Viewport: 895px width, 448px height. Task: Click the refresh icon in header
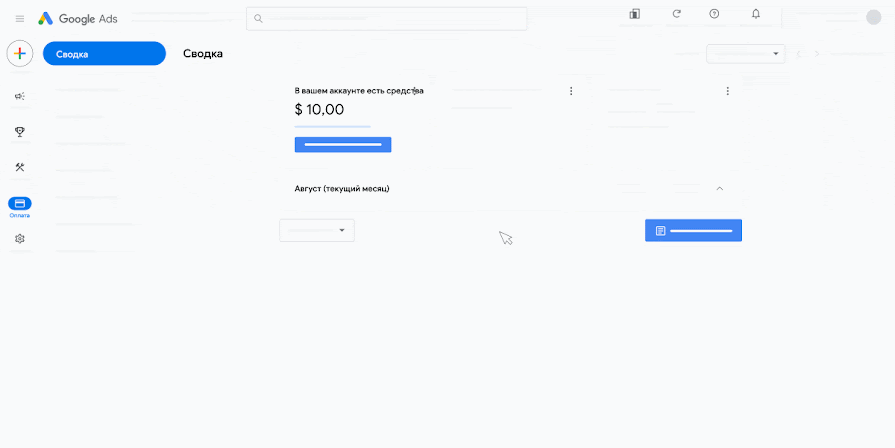pyautogui.click(x=677, y=14)
